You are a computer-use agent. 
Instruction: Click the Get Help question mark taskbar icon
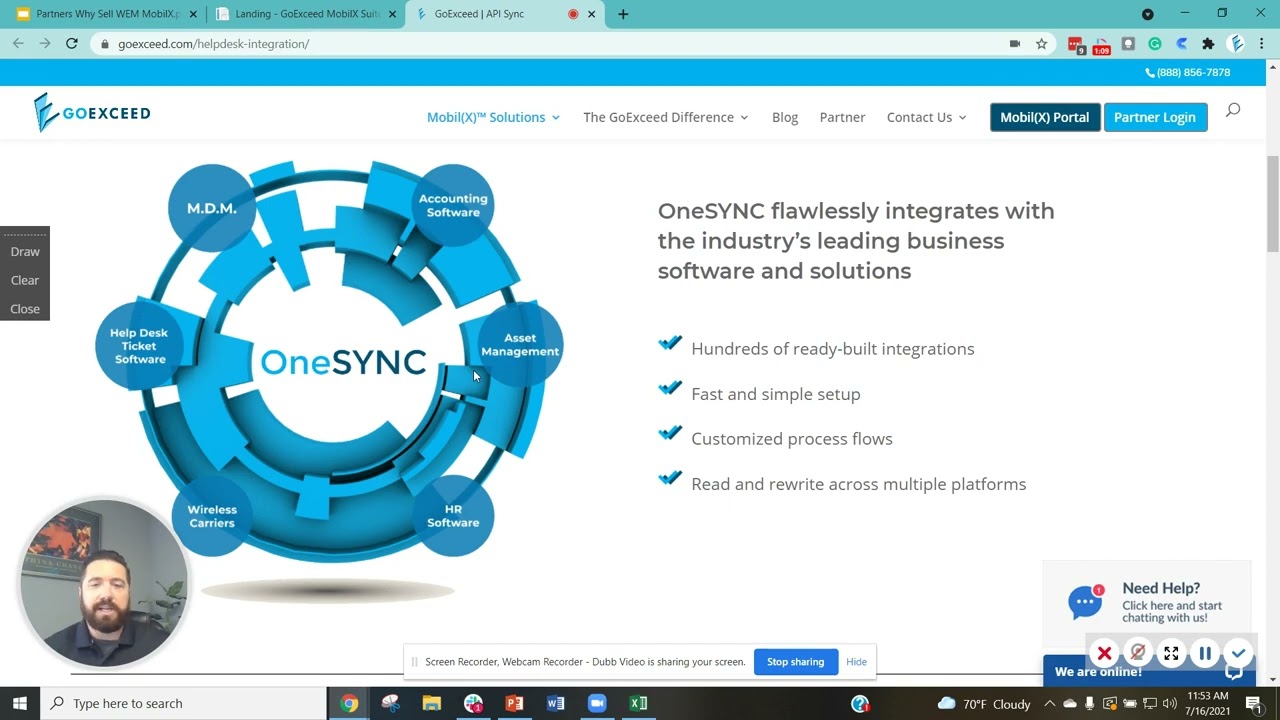[860, 703]
